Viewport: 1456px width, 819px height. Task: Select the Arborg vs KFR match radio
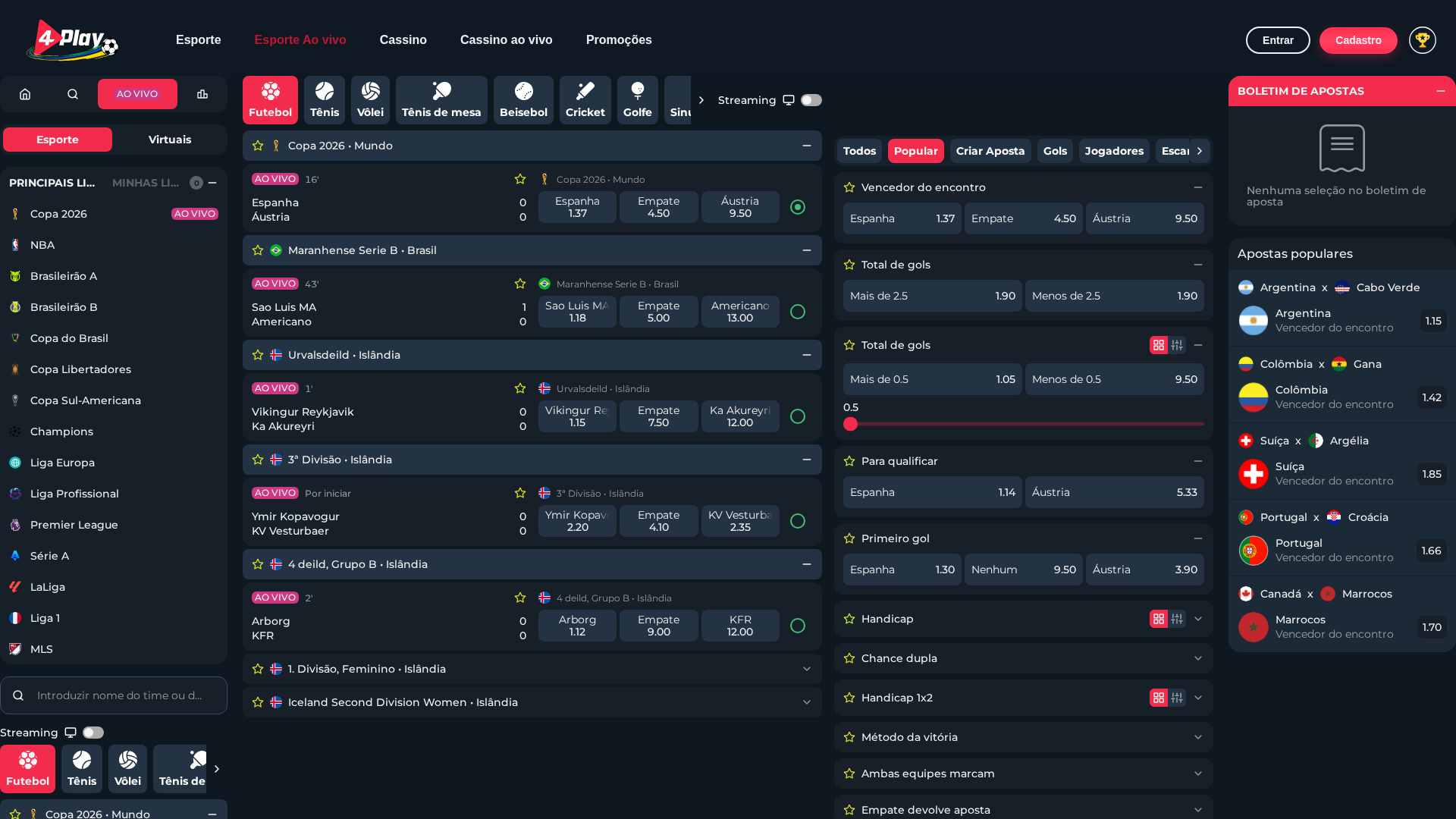click(x=798, y=626)
